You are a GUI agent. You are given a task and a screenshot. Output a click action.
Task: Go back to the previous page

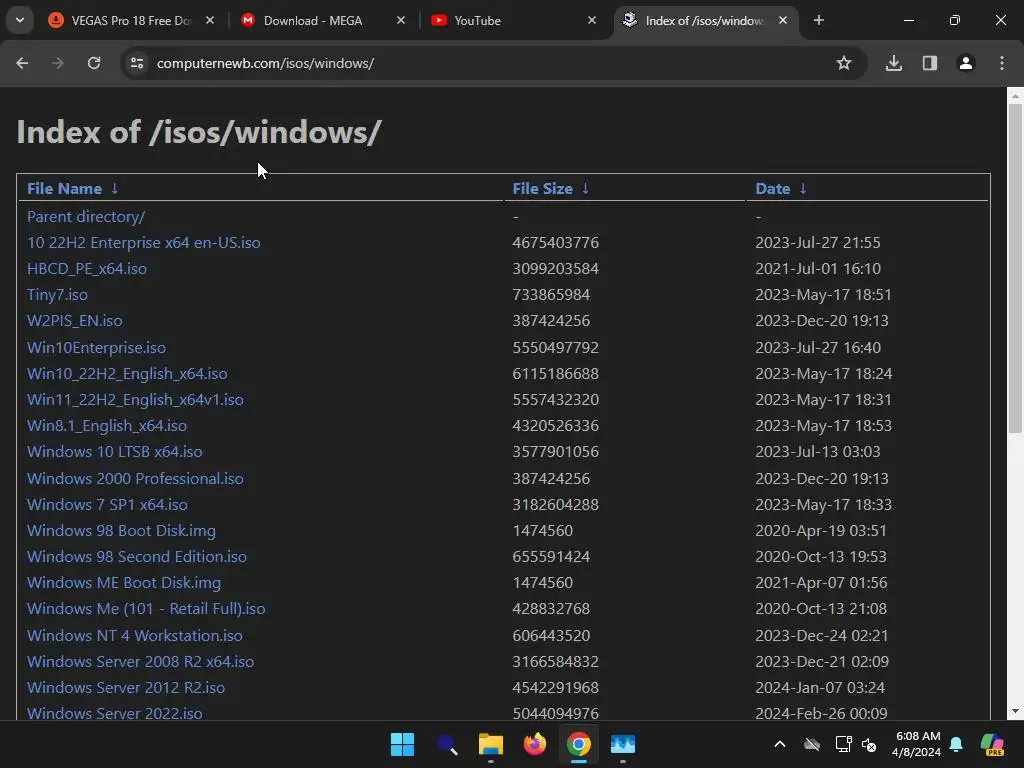(x=22, y=63)
